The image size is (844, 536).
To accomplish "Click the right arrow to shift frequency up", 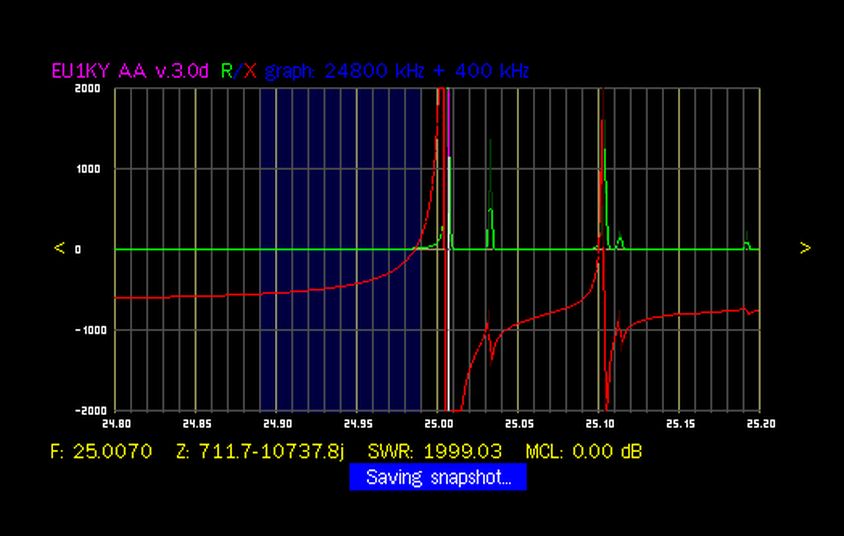I will tap(806, 248).
